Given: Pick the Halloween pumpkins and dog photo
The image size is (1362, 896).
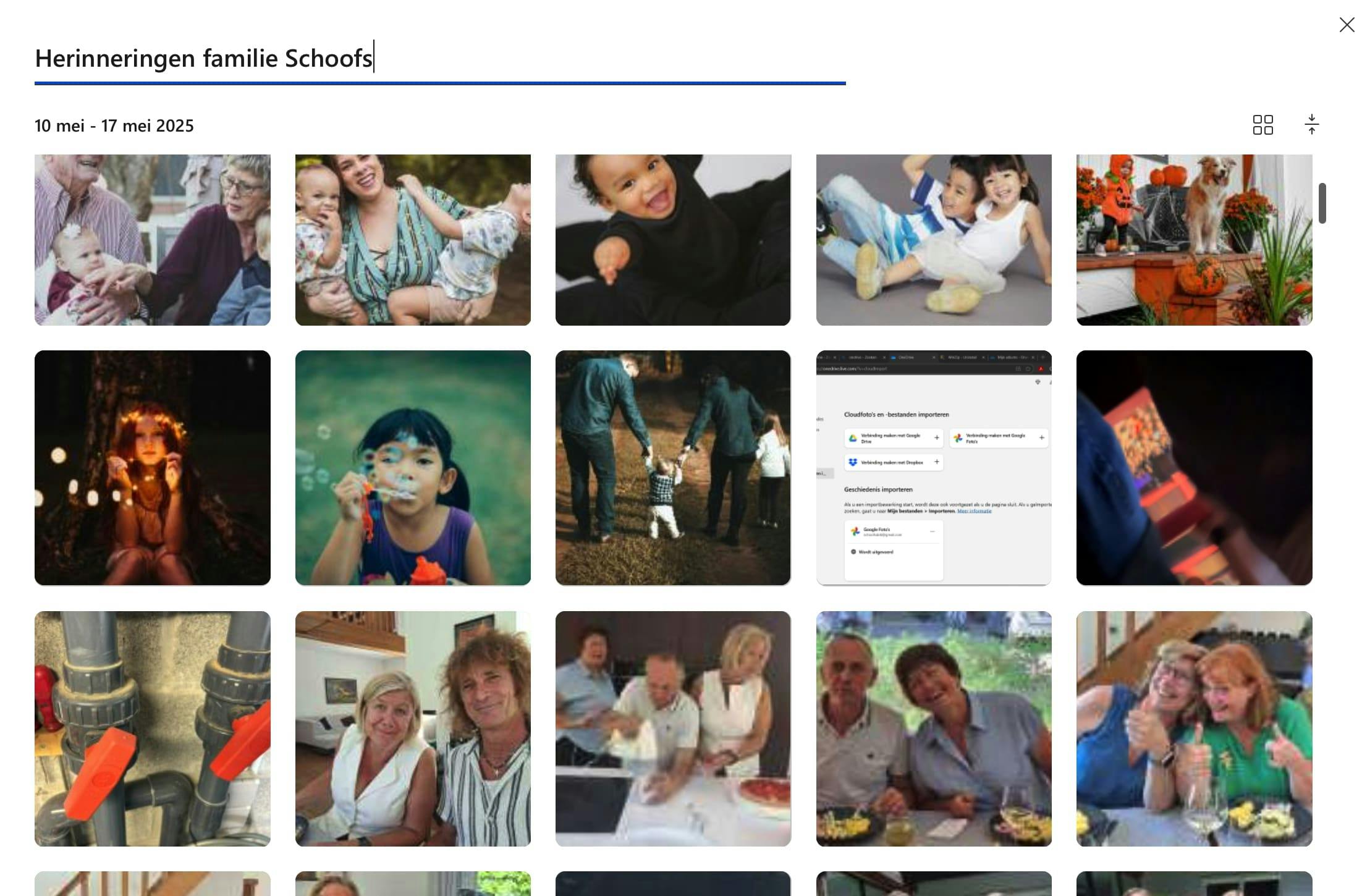Looking at the screenshot, I should click(1194, 240).
